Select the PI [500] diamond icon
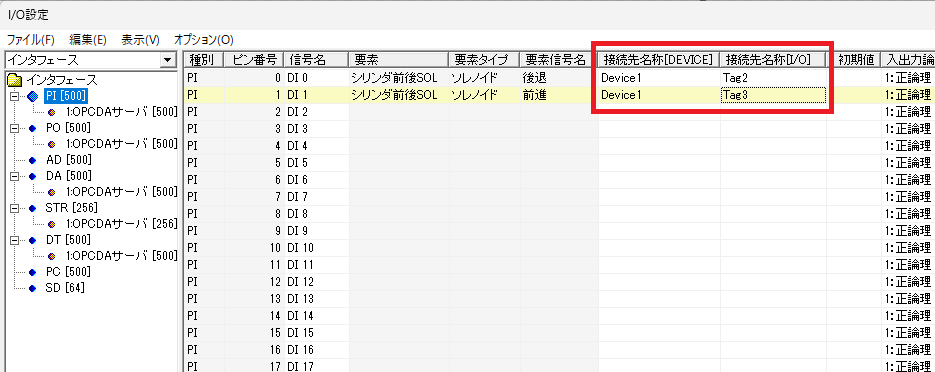935x372 pixels. coord(33,96)
